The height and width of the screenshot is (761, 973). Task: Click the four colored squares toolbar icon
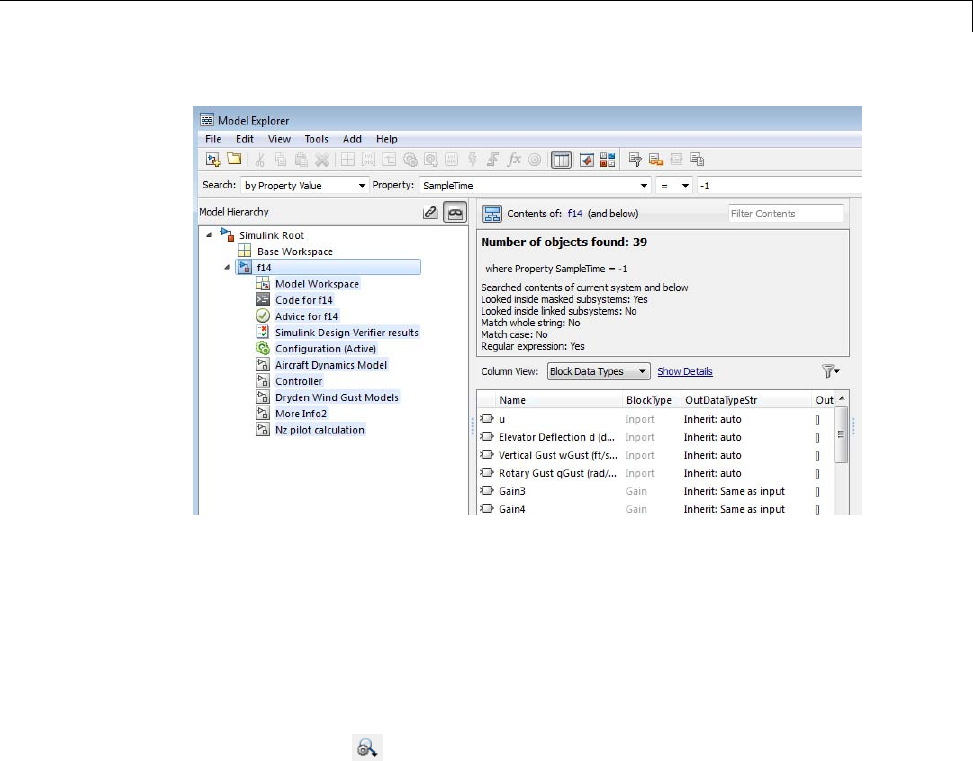(x=608, y=160)
